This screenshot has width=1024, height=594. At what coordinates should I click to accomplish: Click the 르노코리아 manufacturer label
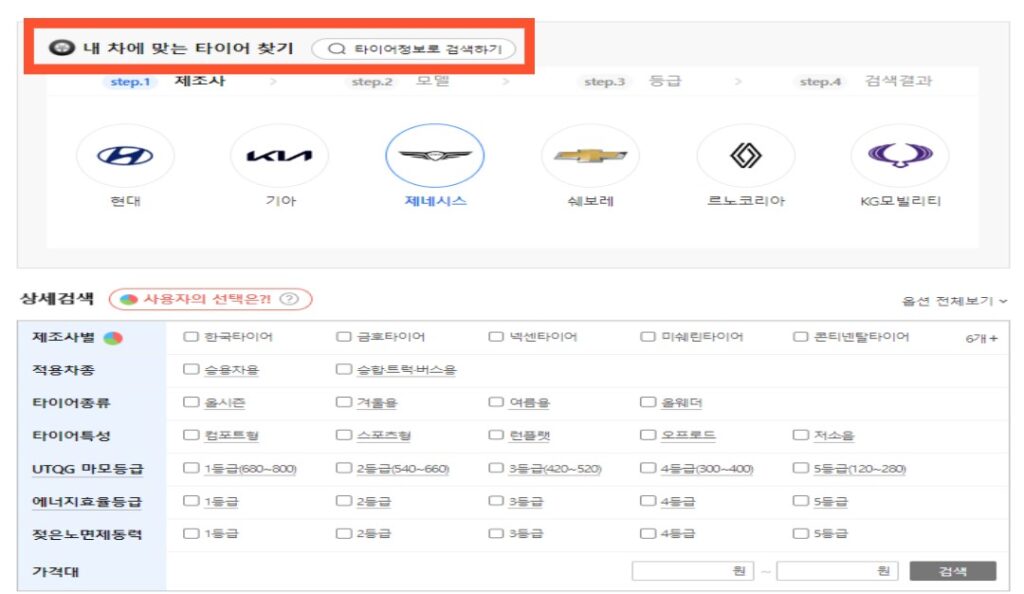(746, 201)
